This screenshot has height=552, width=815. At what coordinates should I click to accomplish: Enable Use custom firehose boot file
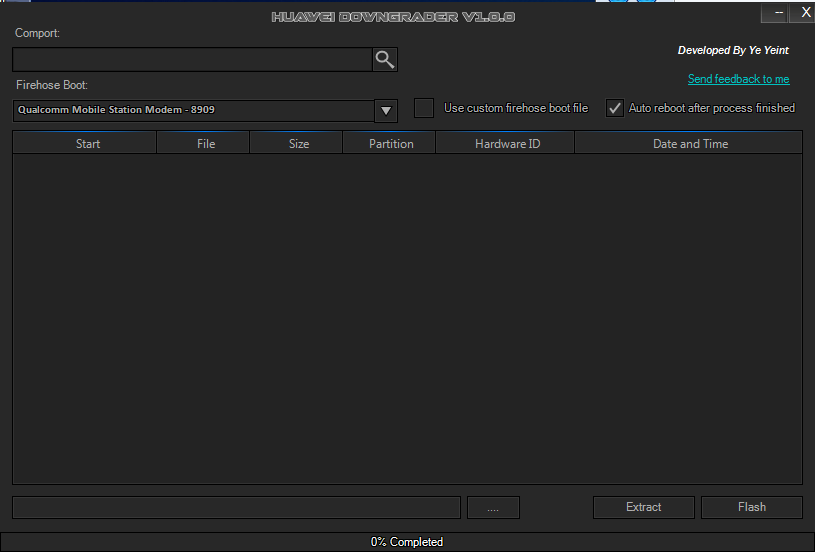tap(424, 108)
